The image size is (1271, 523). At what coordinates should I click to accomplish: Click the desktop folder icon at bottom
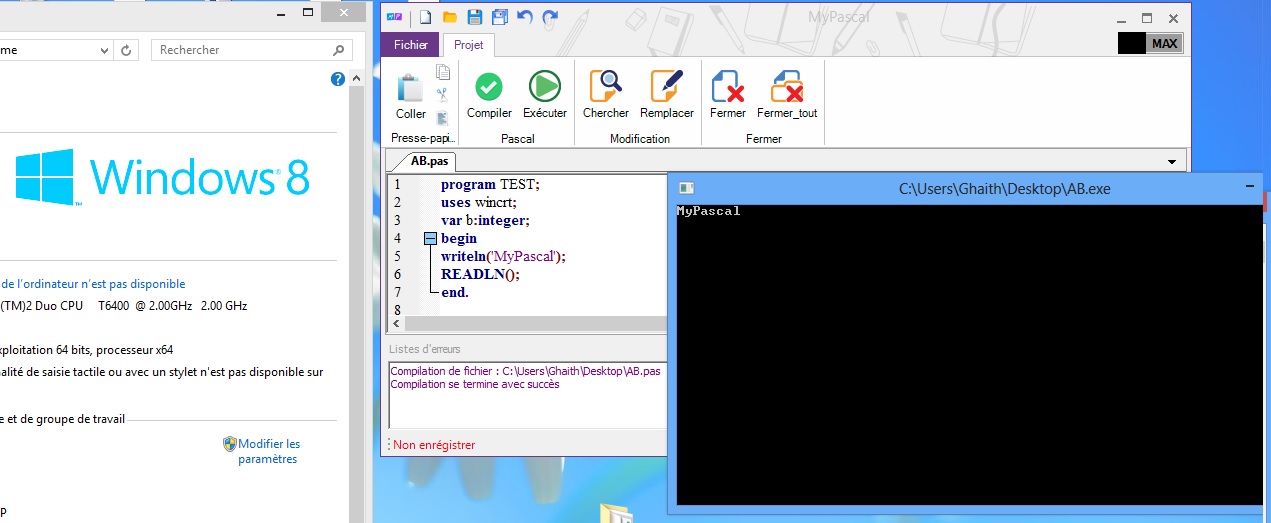tap(617, 514)
